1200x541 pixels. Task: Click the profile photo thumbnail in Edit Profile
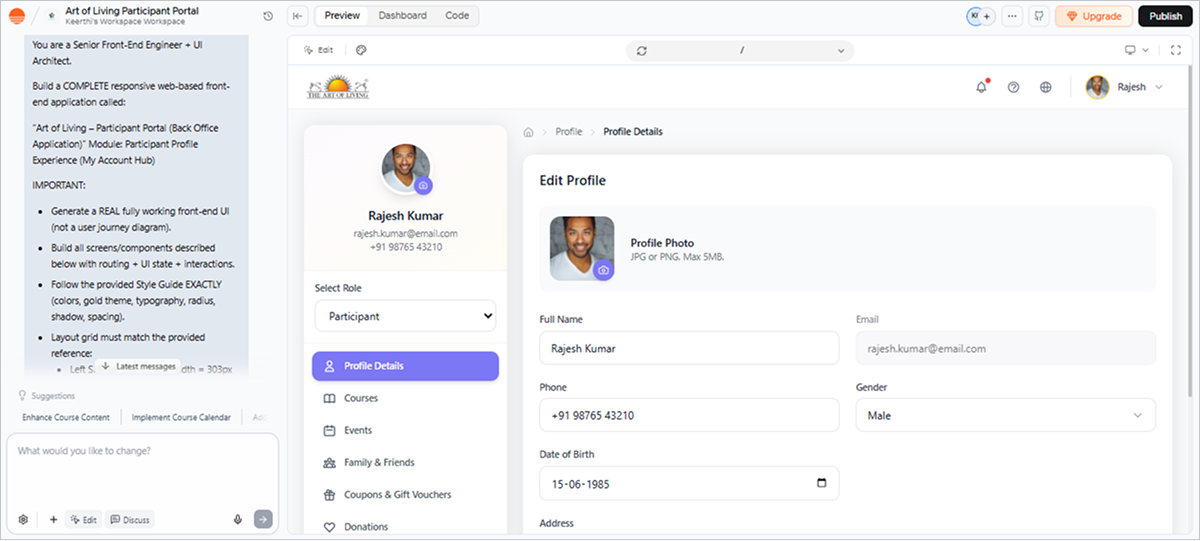582,248
